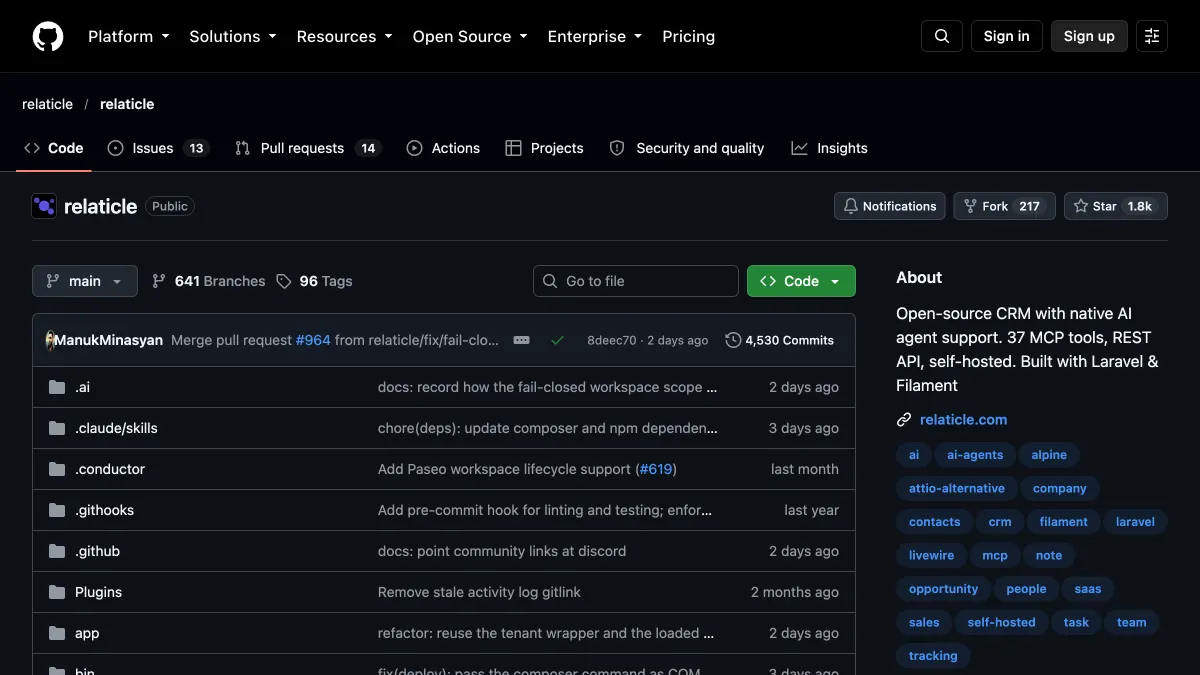
Task: Click the link icon beside relaticle.com
Action: point(904,420)
